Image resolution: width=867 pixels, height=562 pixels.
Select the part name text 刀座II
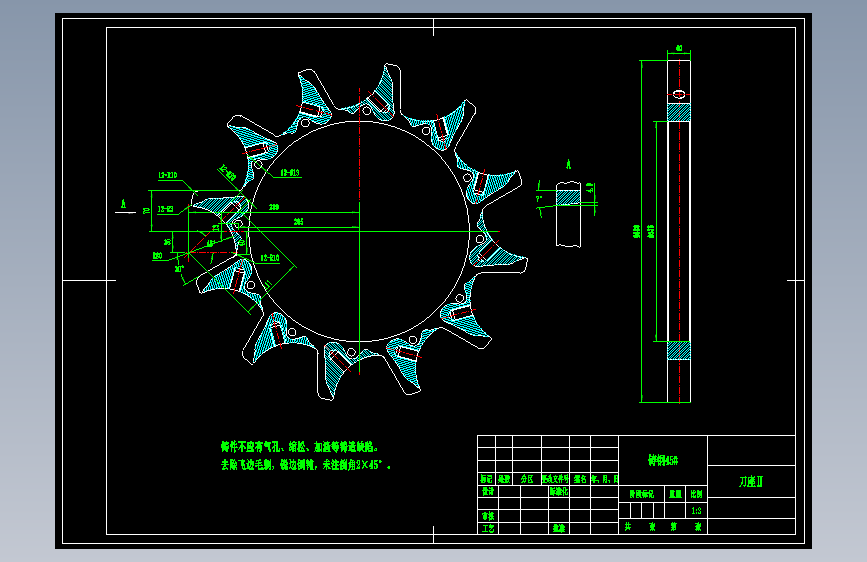pyautogui.click(x=751, y=482)
